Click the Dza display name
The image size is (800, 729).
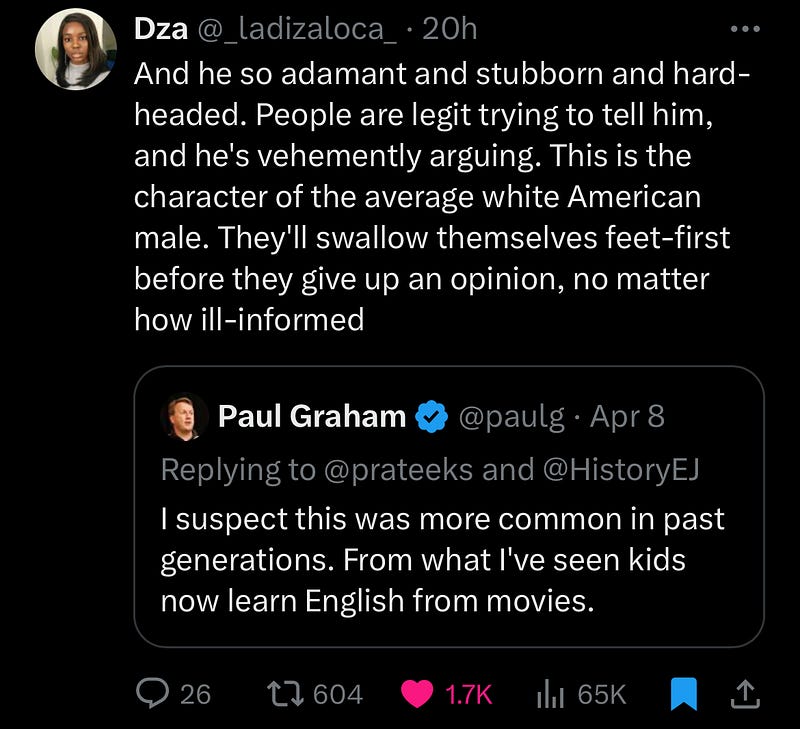pos(160,30)
